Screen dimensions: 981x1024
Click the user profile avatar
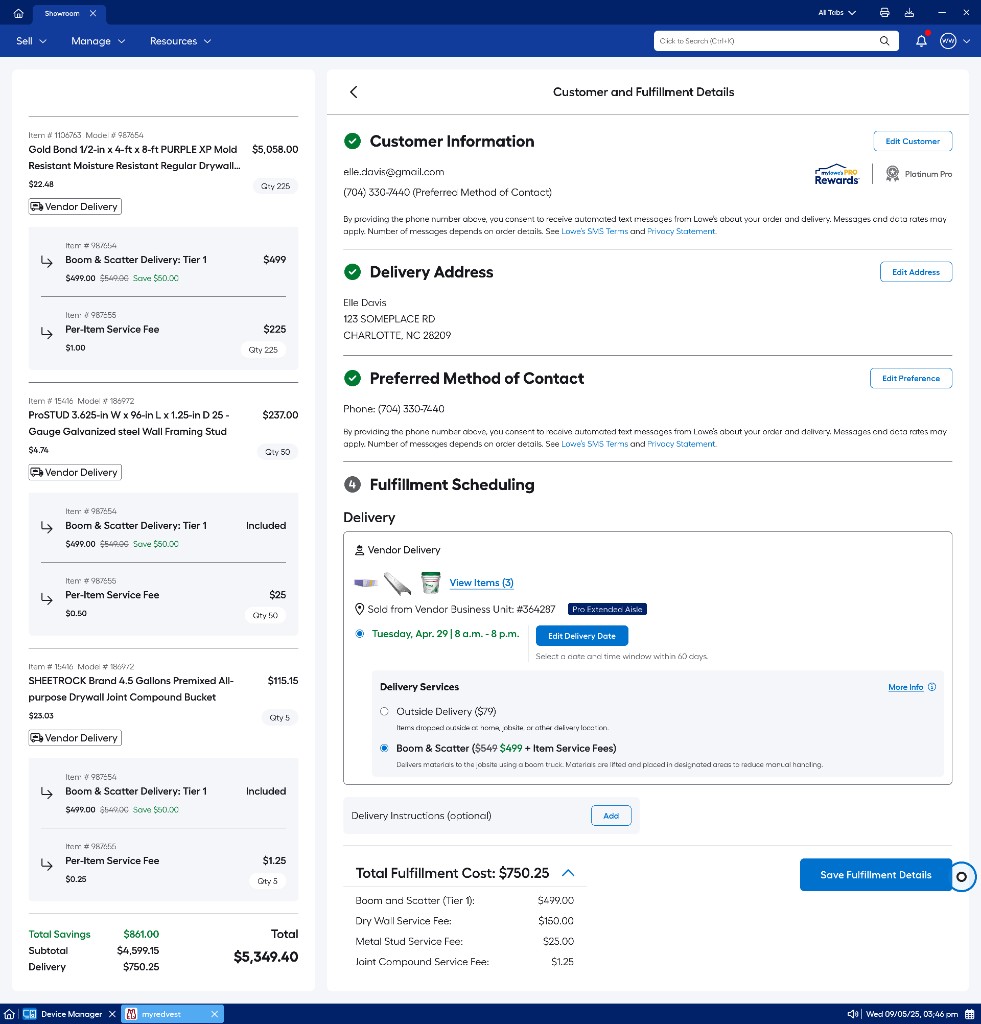tap(948, 40)
